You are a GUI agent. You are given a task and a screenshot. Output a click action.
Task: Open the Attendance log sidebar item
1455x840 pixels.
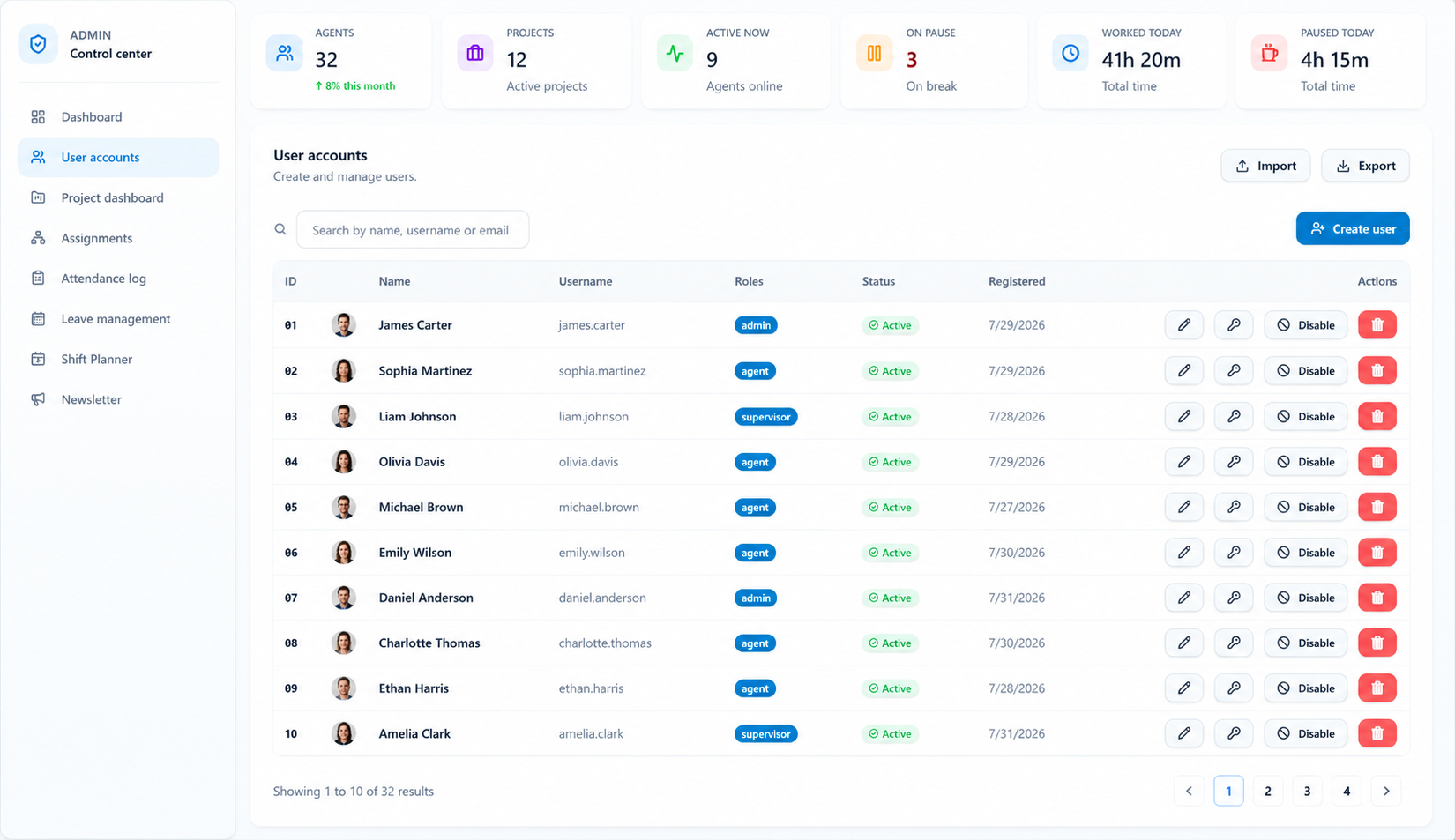118,279
